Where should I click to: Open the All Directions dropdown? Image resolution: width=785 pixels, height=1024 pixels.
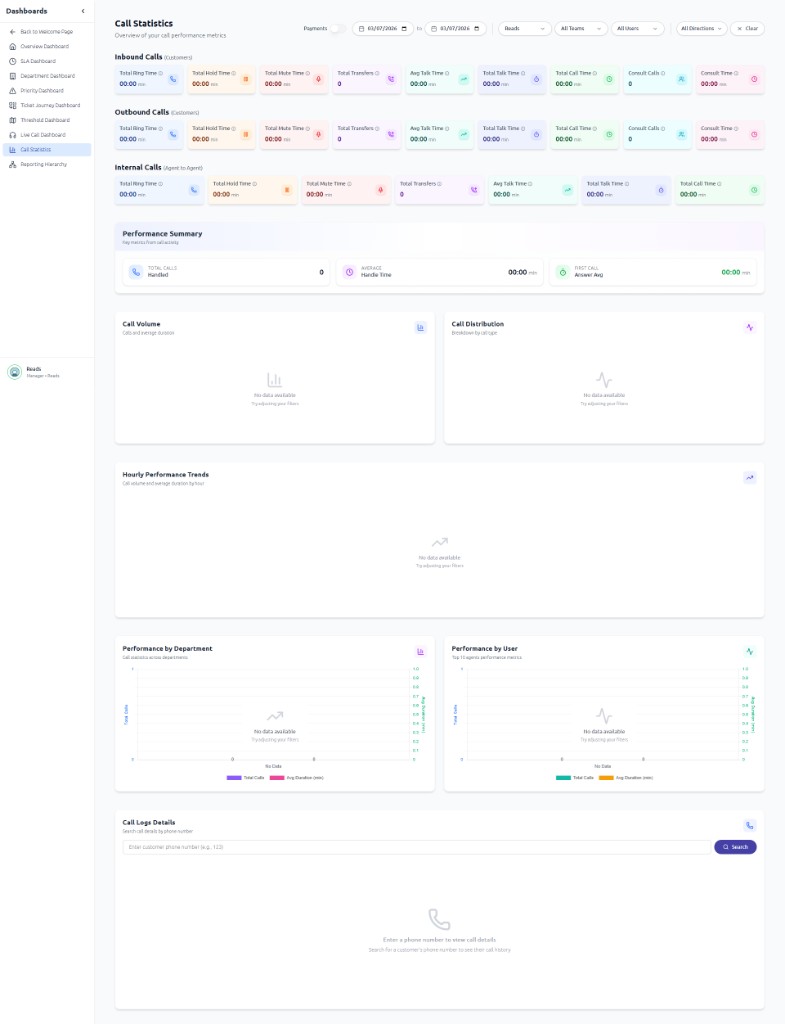click(x=701, y=29)
